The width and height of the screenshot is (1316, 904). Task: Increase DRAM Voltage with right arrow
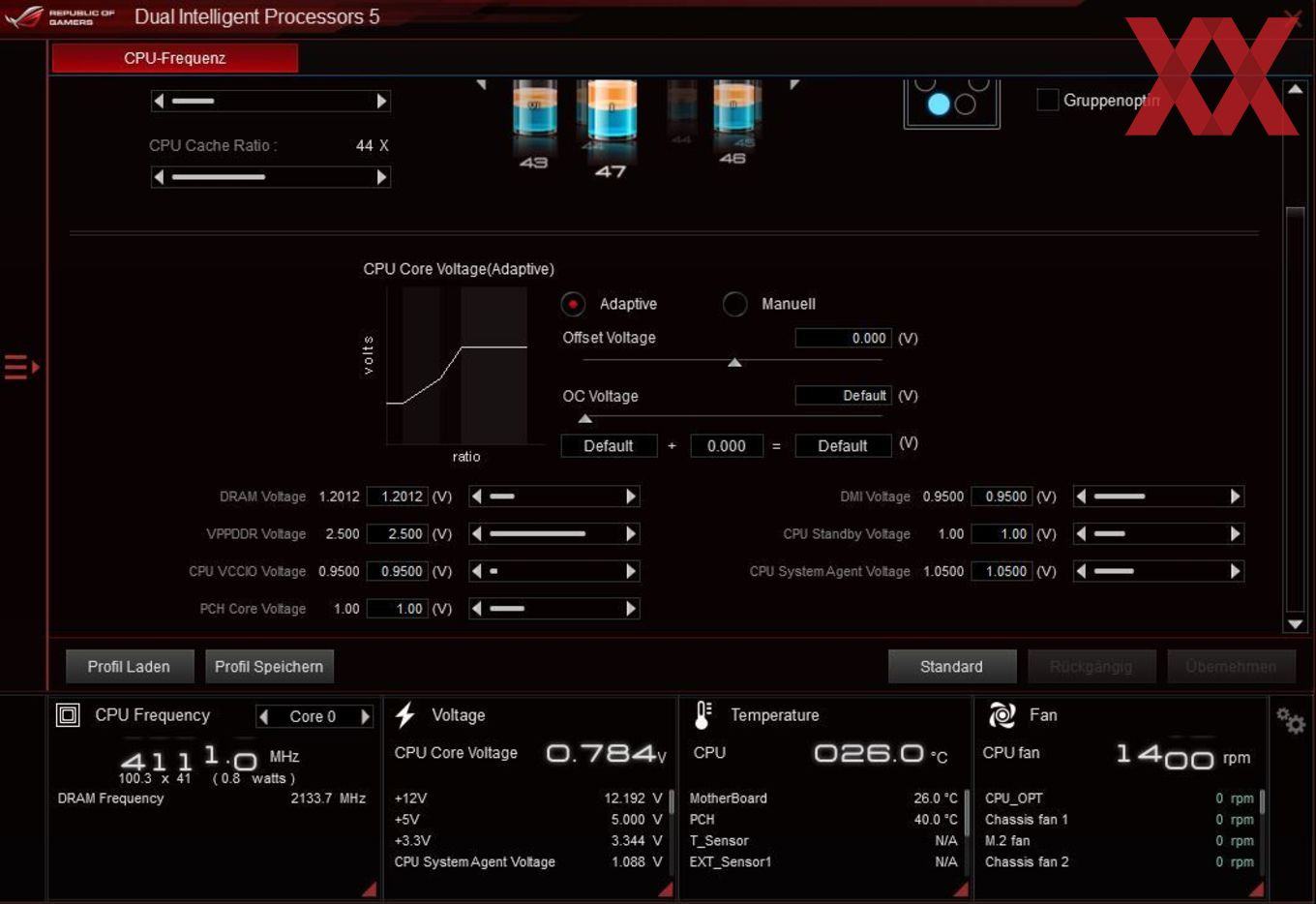point(631,497)
